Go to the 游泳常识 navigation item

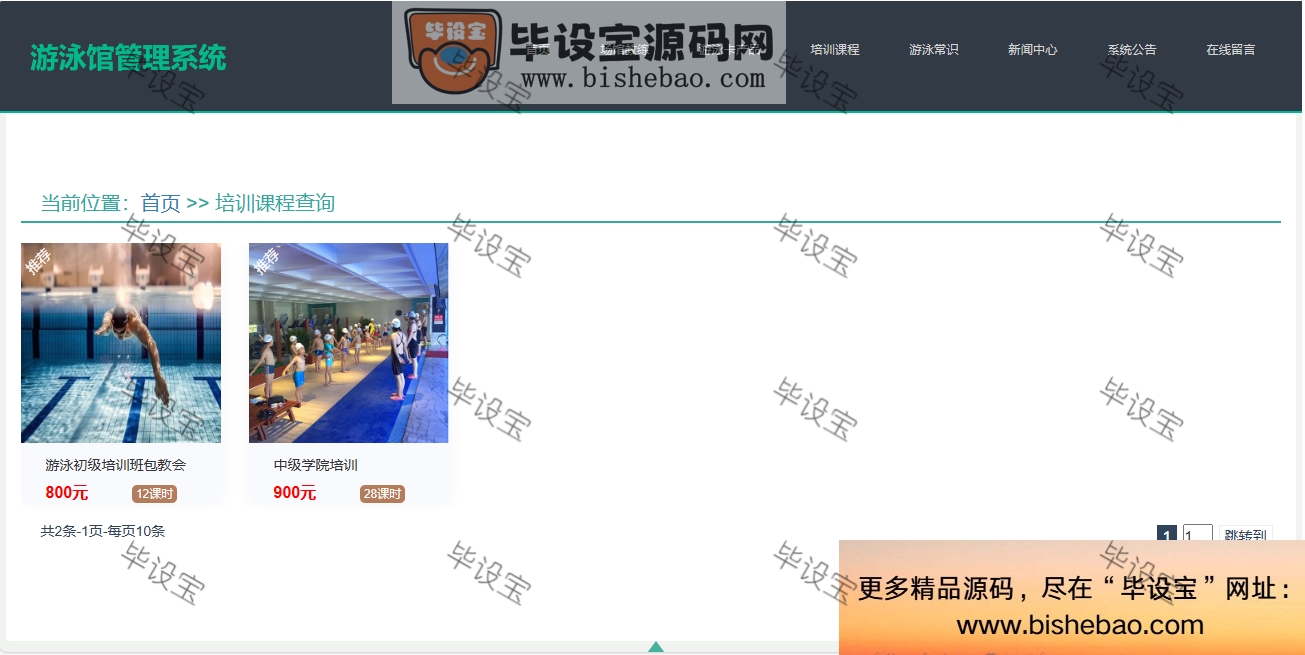[933, 49]
